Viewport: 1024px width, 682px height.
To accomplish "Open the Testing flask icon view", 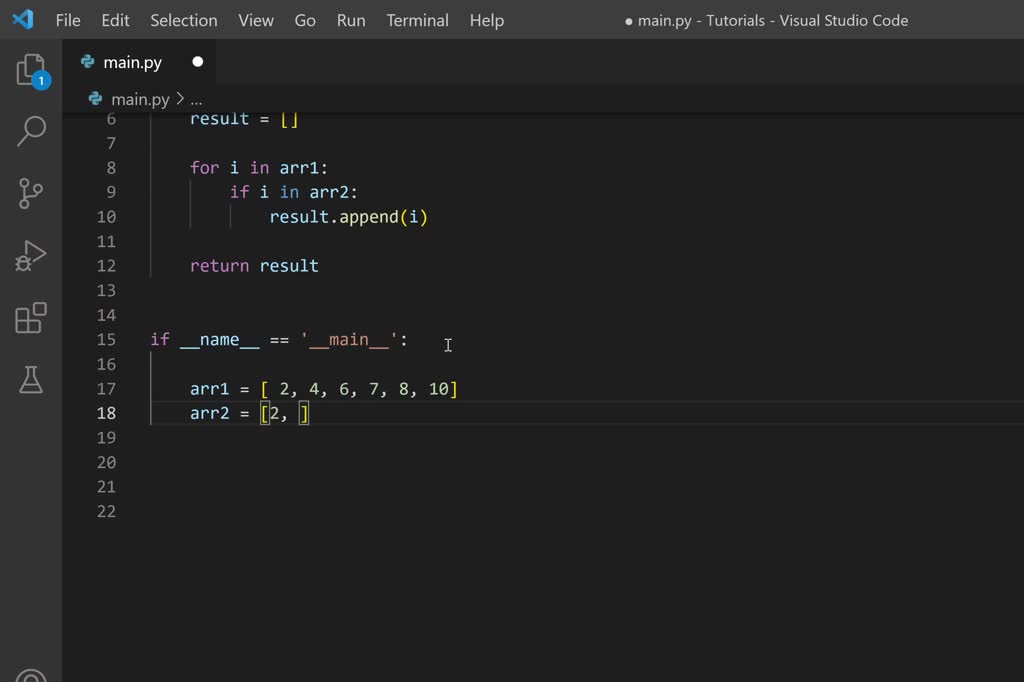I will click(x=31, y=379).
